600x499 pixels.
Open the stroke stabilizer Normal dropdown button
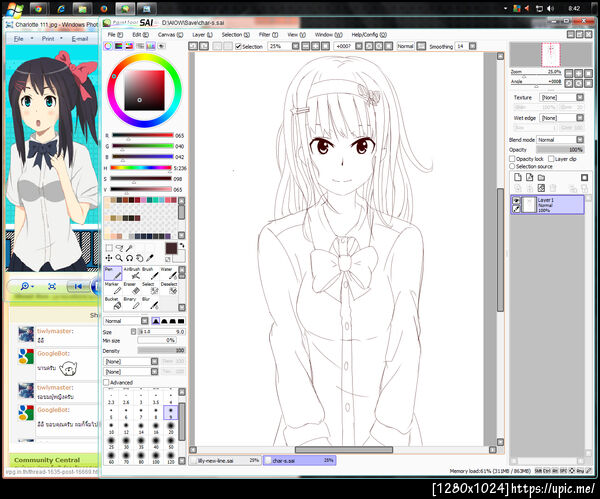421,46
